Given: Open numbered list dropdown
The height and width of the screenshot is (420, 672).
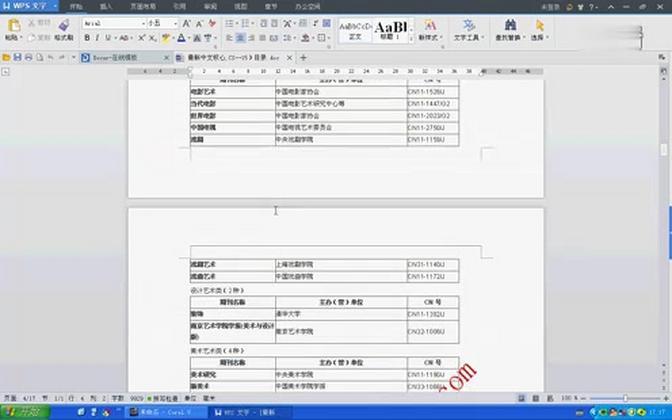Looking at the screenshot, I should click(253, 23).
